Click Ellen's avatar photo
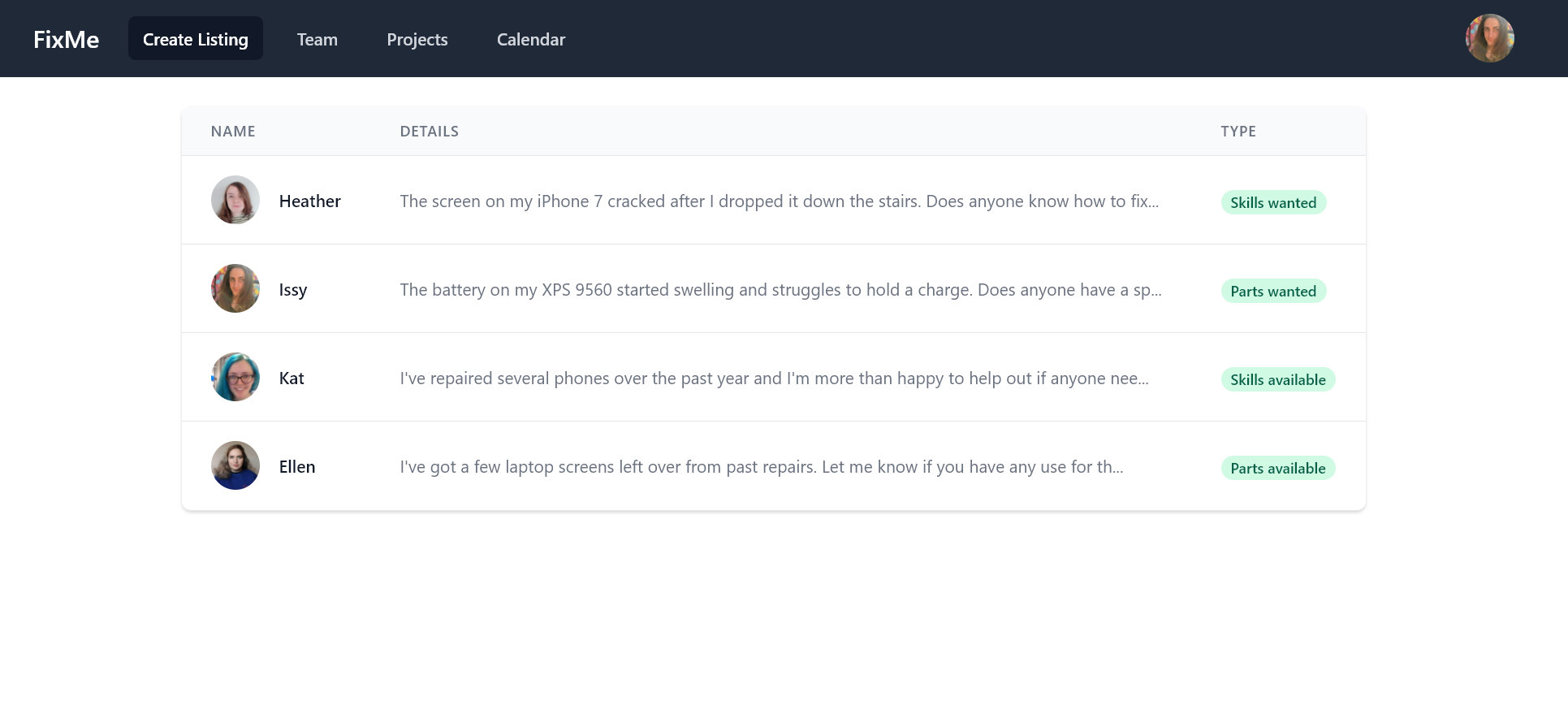Viewport: 1568px width, 718px height. (x=235, y=465)
